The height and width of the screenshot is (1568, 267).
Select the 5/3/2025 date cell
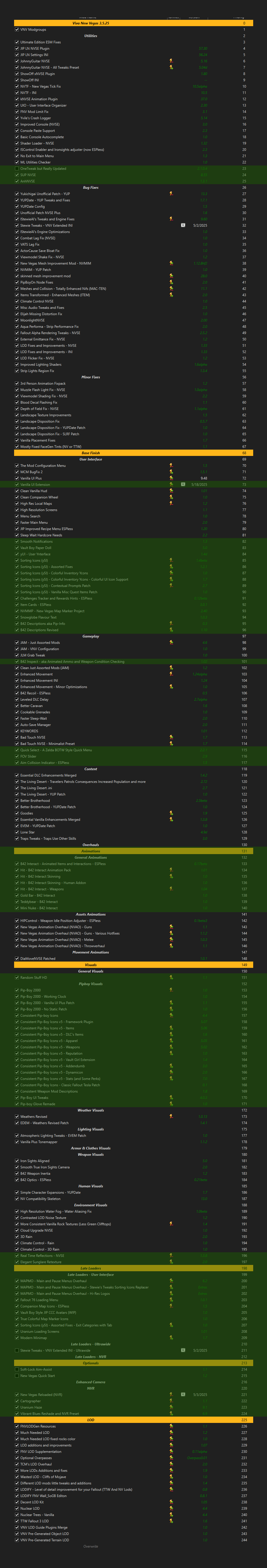[200, 1394]
